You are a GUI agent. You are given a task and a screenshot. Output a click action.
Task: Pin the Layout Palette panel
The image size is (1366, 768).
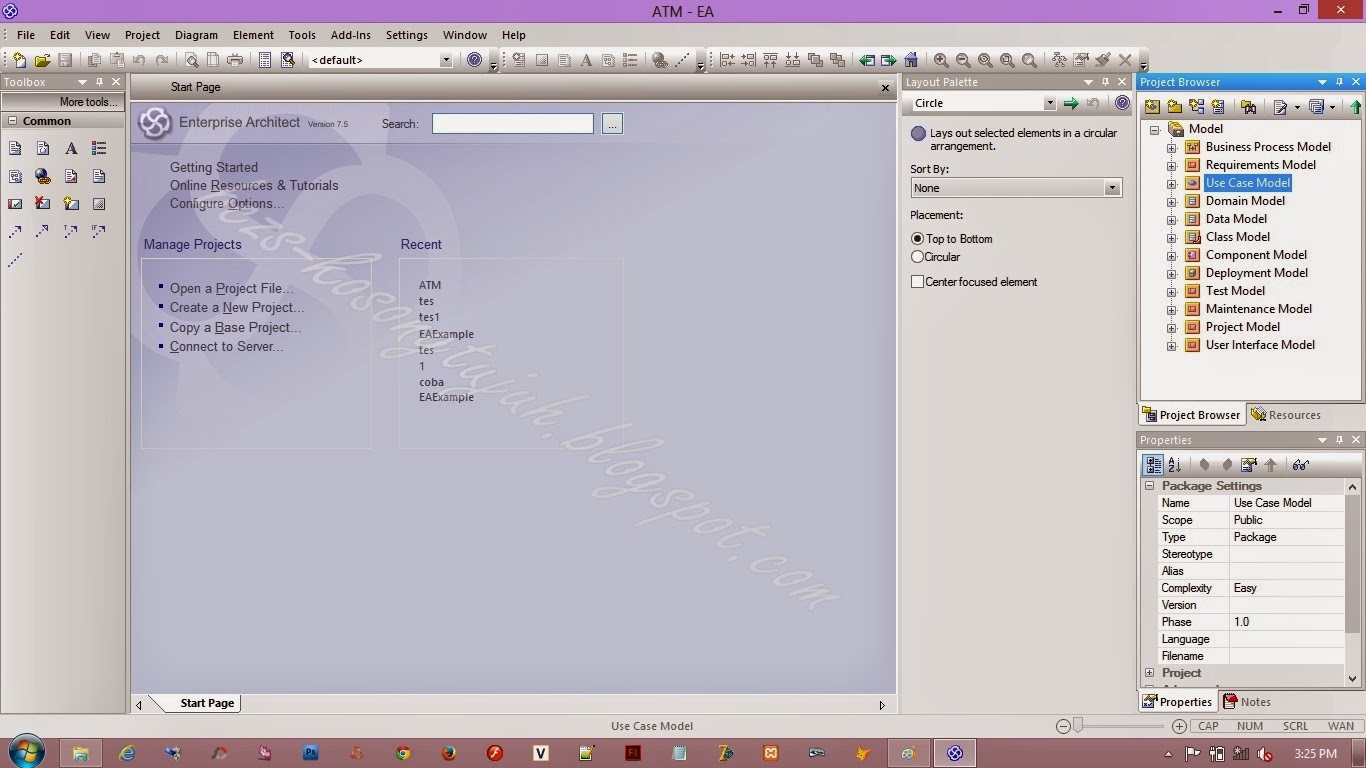(1105, 82)
